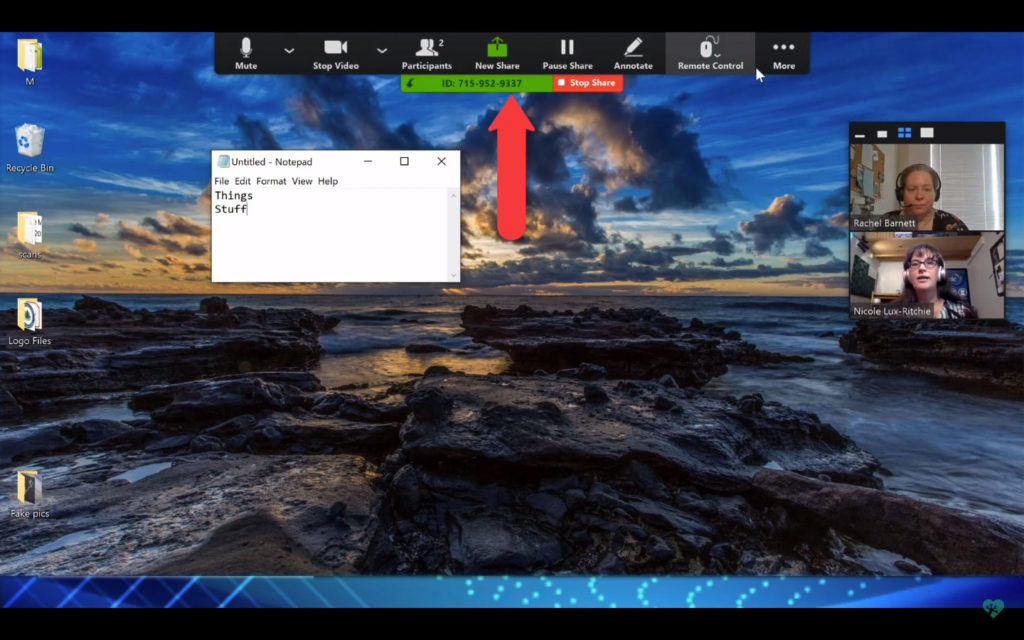This screenshot has width=1024, height=640.
Task: Select Remote Control in the toolbar
Action: (x=709, y=52)
